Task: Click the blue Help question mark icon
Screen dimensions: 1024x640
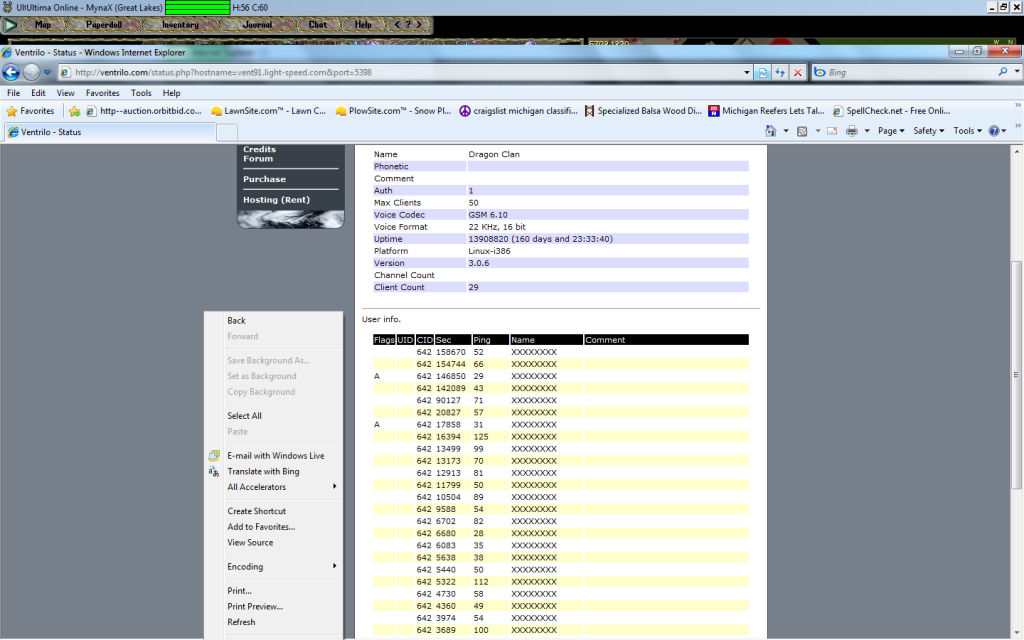Action: coord(994,131)
